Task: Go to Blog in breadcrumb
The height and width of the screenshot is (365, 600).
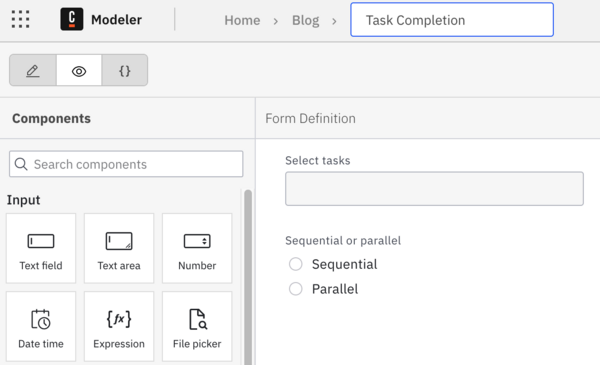Action: tap(305, 20)
